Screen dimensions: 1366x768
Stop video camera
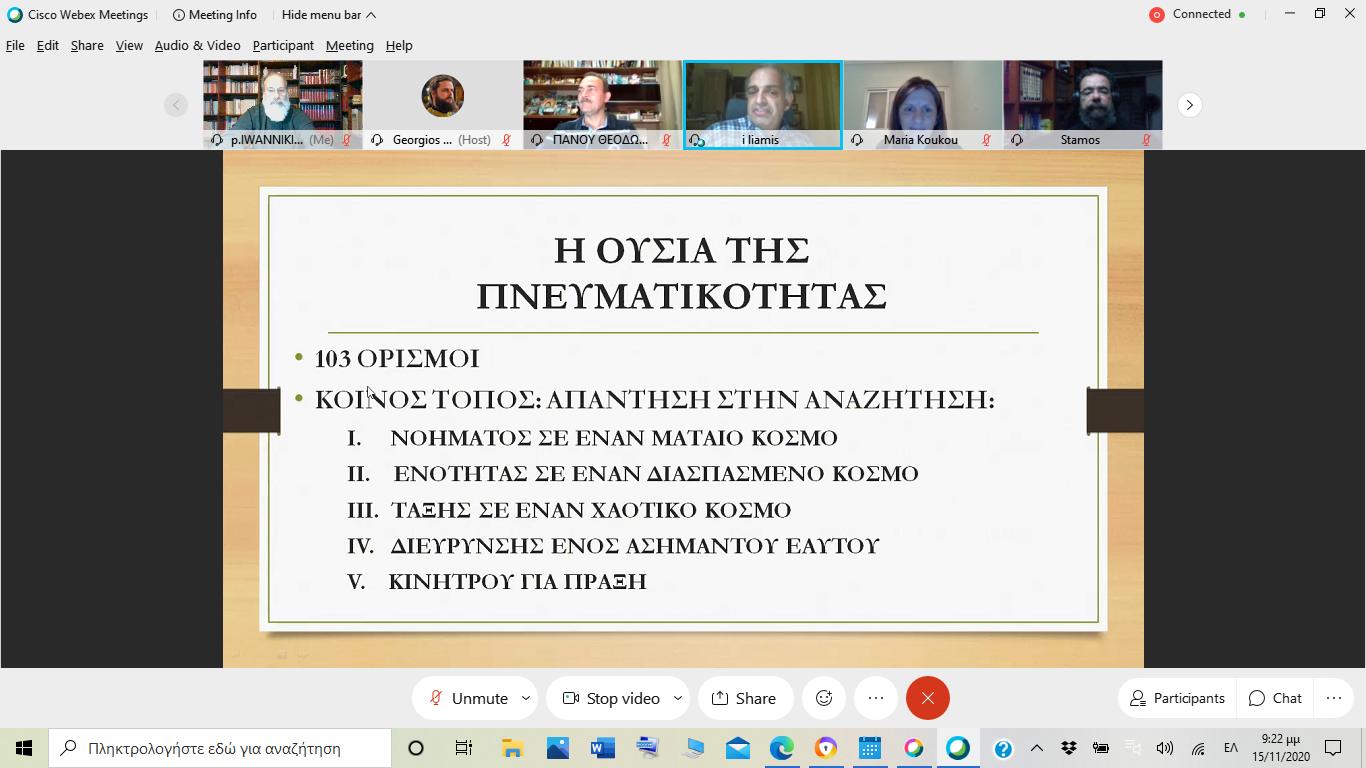click(611, 698)
